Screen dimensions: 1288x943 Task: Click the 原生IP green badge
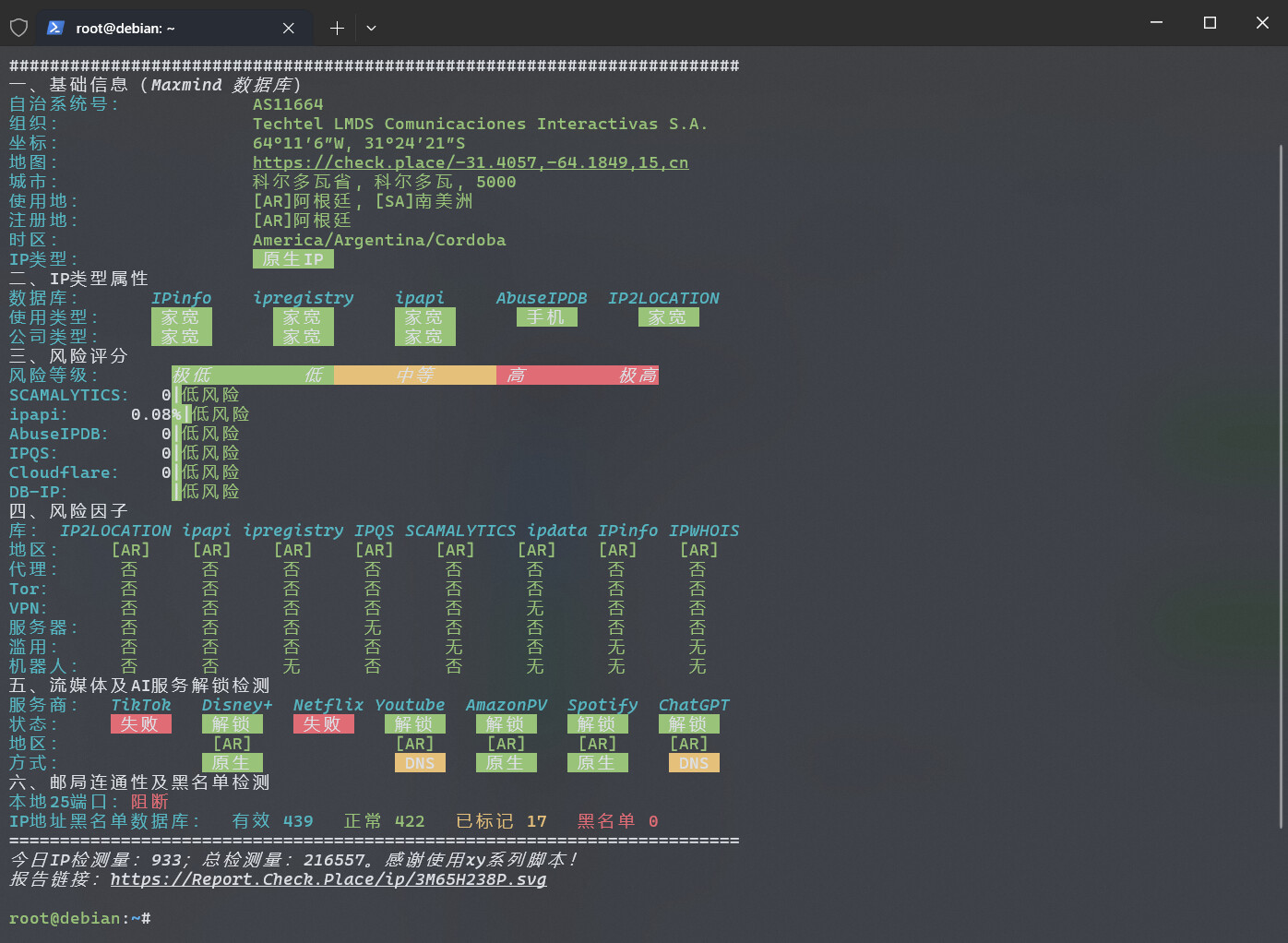pos(293,259)
